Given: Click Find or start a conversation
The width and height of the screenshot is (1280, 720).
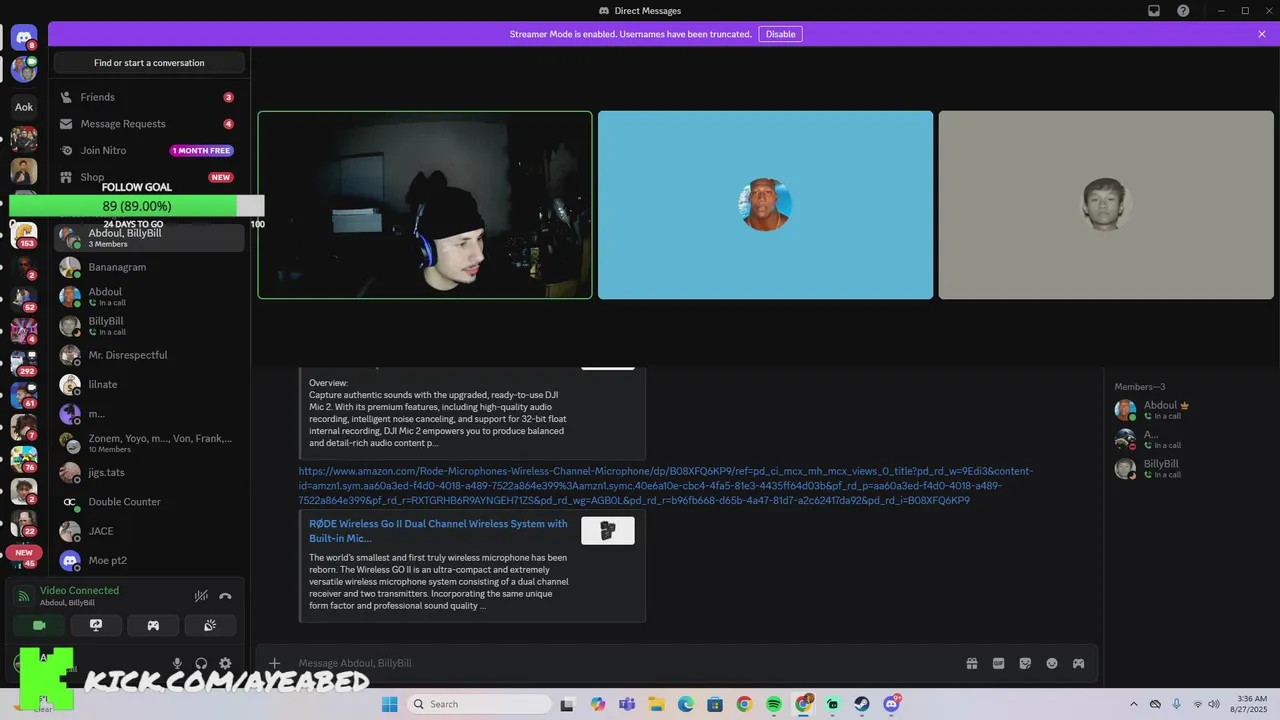Looking at the screenshot, I should [x=149, y=63].
